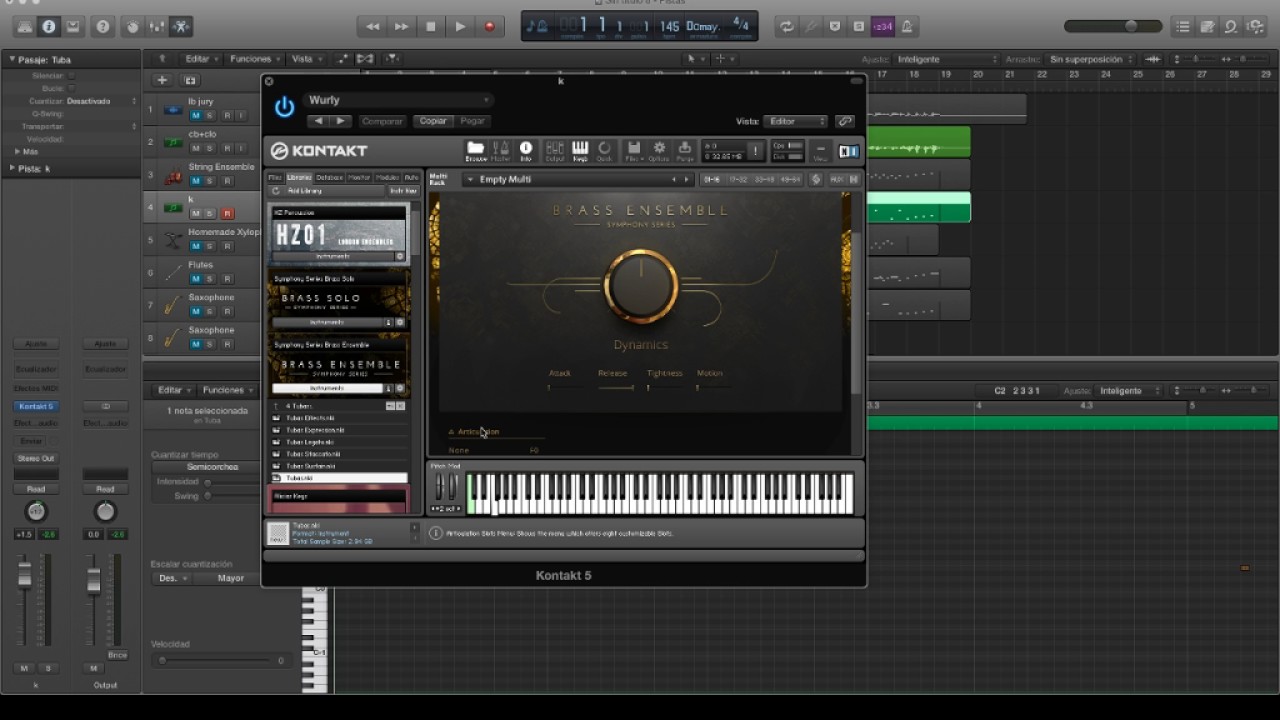Viewport: 1280px width, 720px height.
Task: Open the Kontakt Browse folder icon
Action: [x=476, y=151]
